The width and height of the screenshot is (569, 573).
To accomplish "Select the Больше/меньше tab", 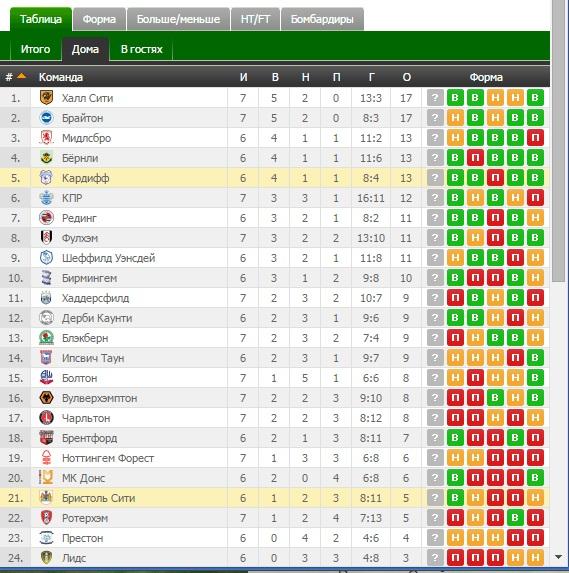I will [x=178, y=19].
